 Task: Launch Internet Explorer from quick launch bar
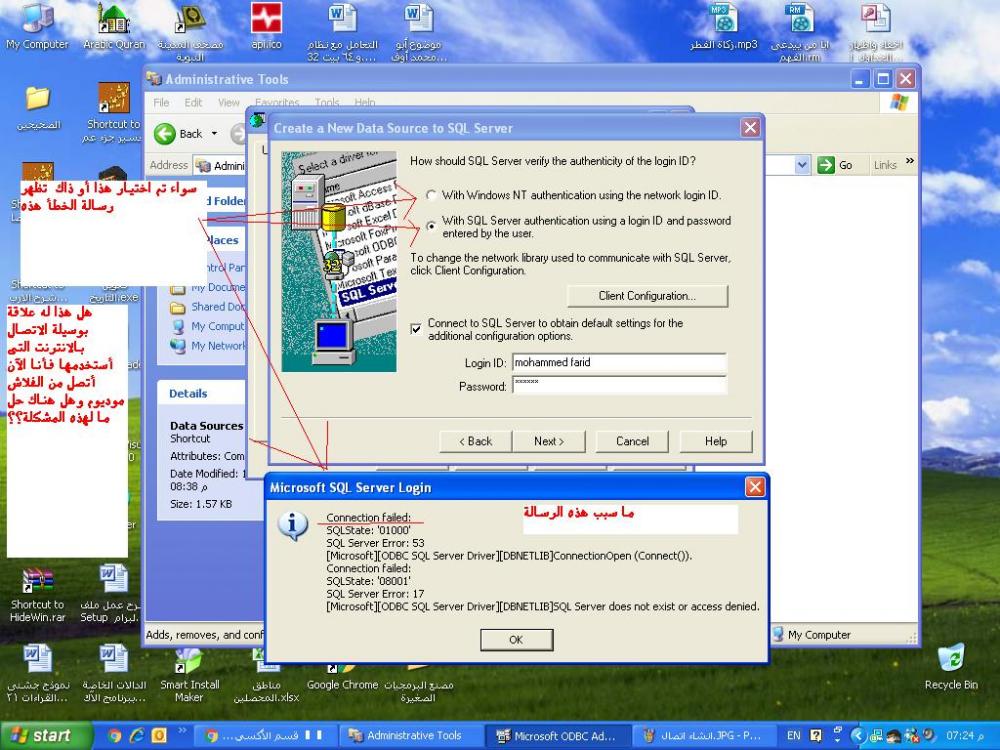(136, 735)
